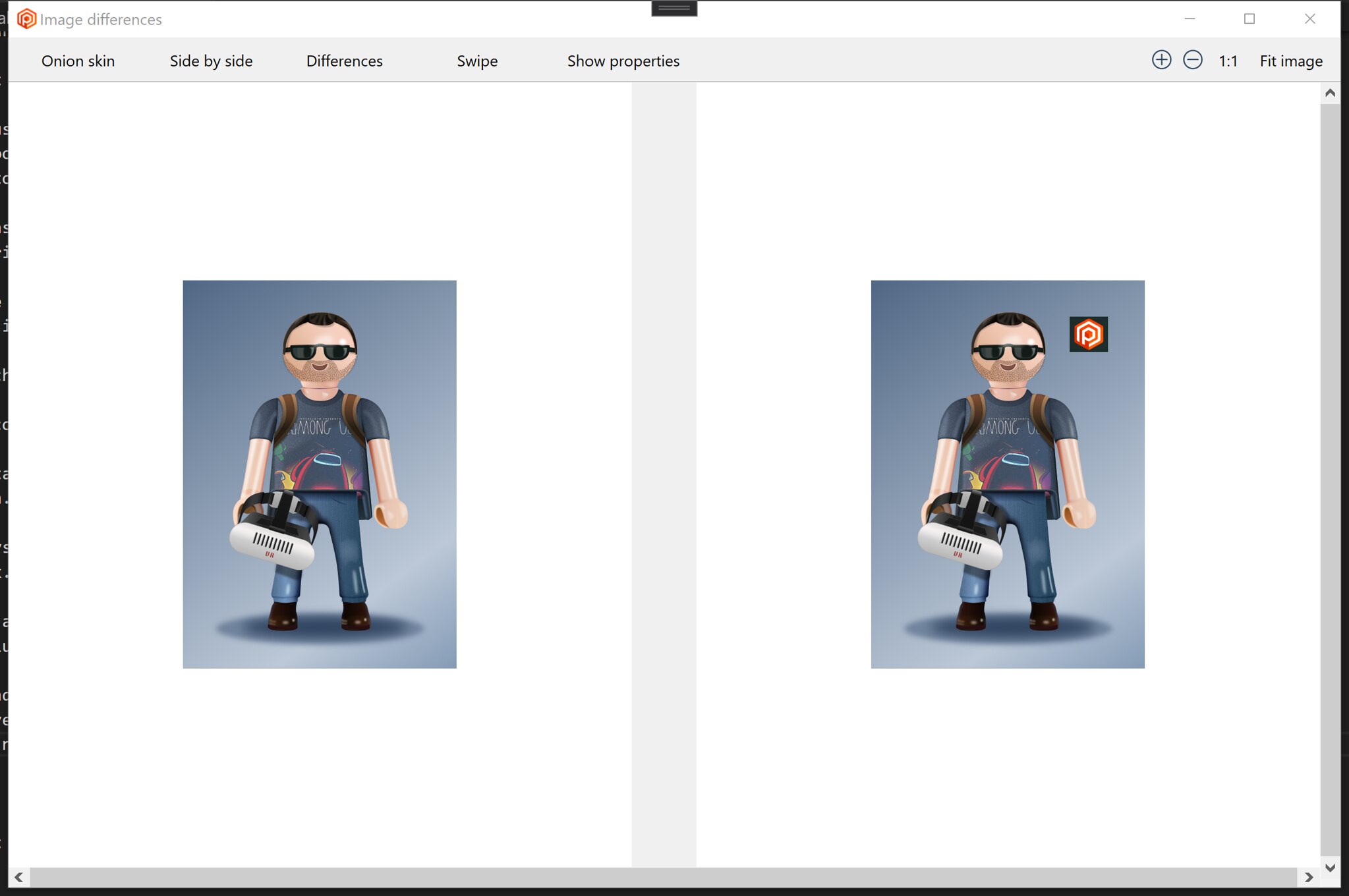1349x896 pixels.
Task: Click the gray divider between images
Action: click(664, 474)
